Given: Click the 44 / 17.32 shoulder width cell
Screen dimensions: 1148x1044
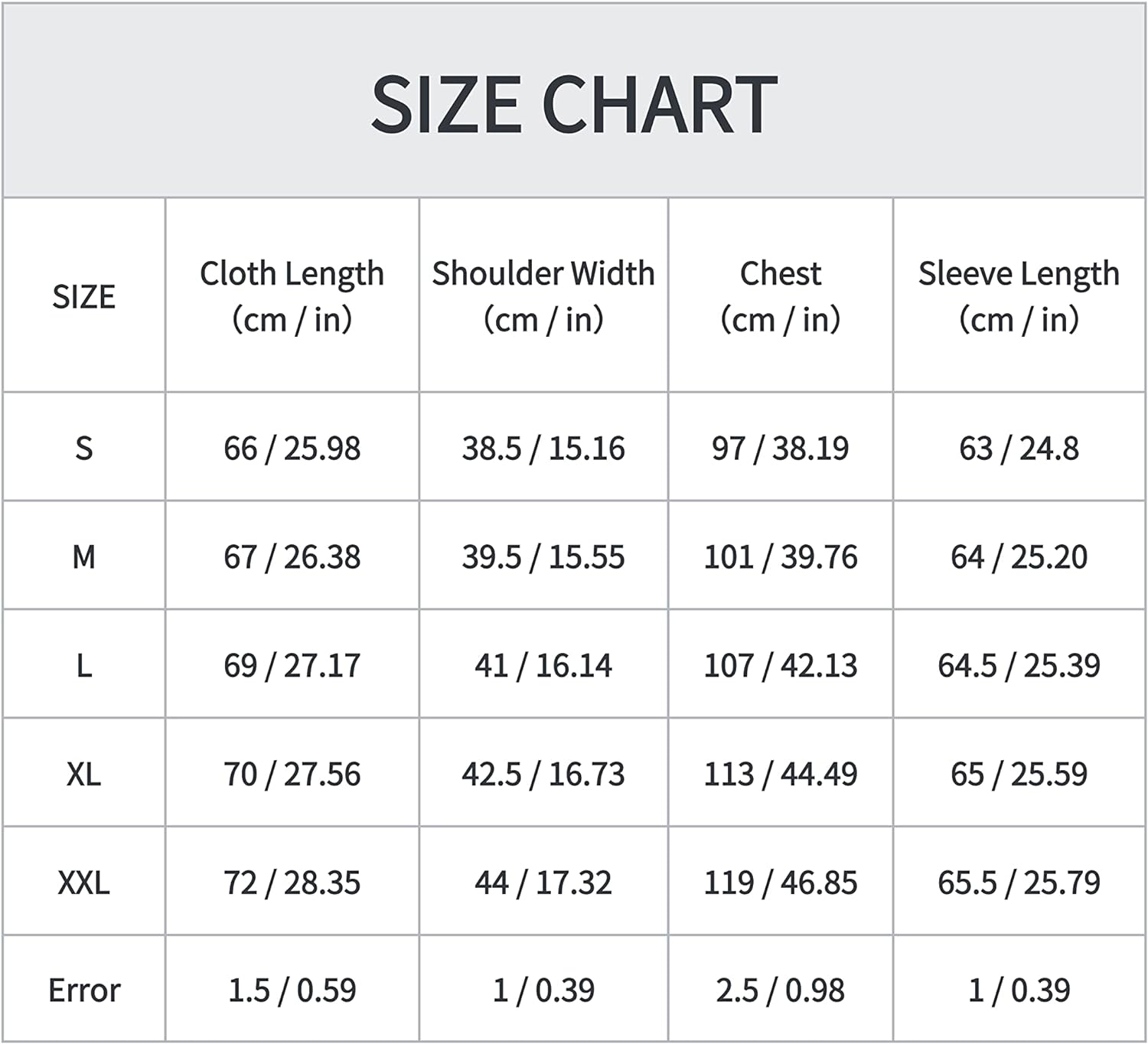Looking at the screenshot, I should (543, 883).
